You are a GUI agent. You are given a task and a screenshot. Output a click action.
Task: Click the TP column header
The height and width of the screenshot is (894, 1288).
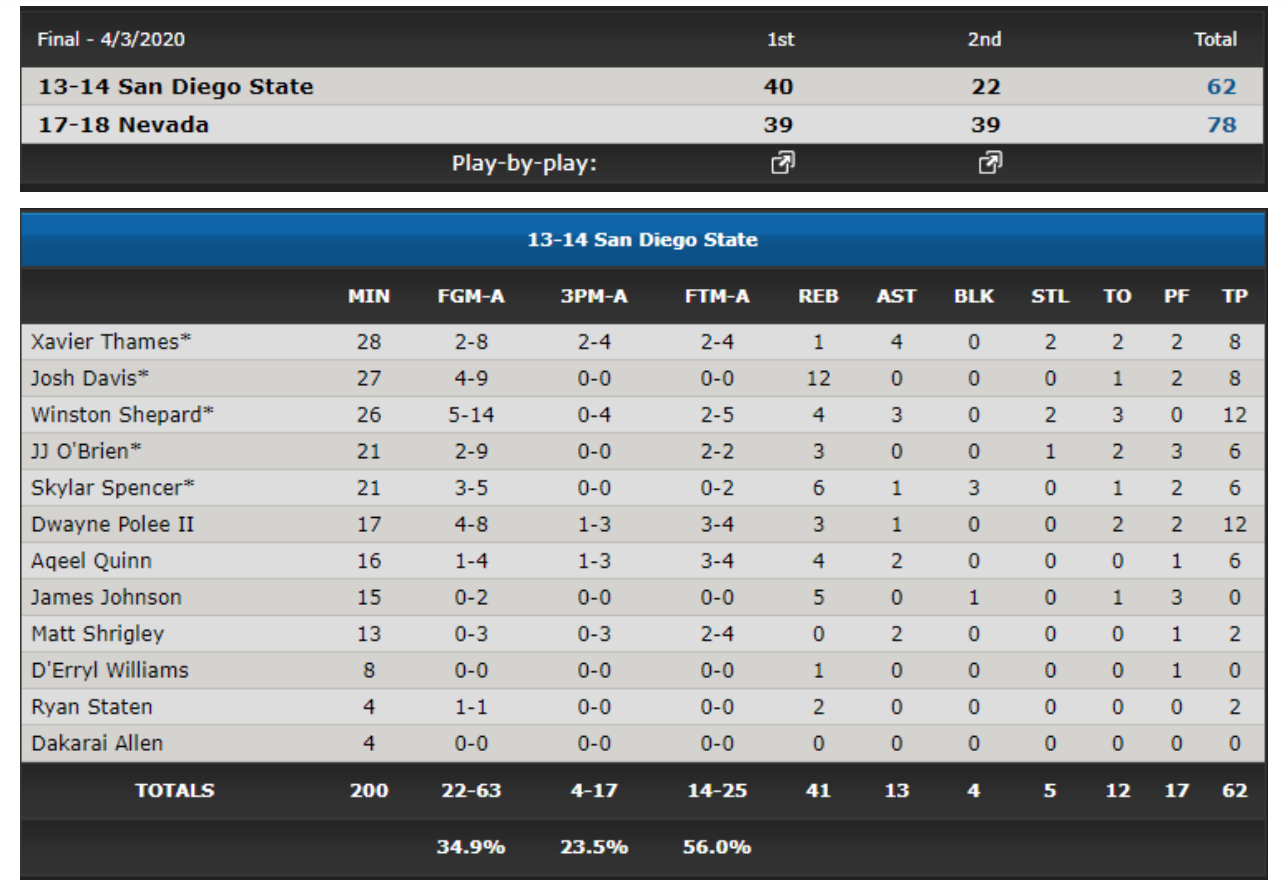tap(1235, 296)
